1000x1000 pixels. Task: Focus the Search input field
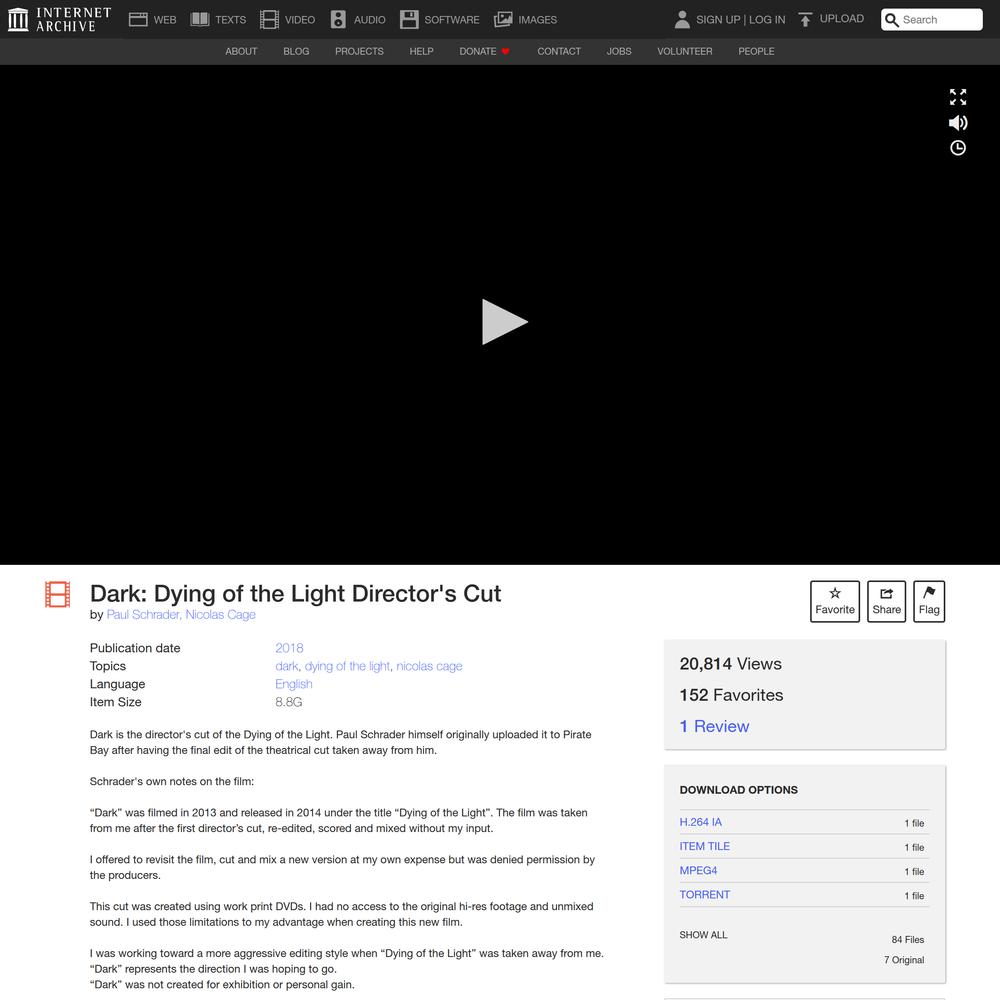931,20
